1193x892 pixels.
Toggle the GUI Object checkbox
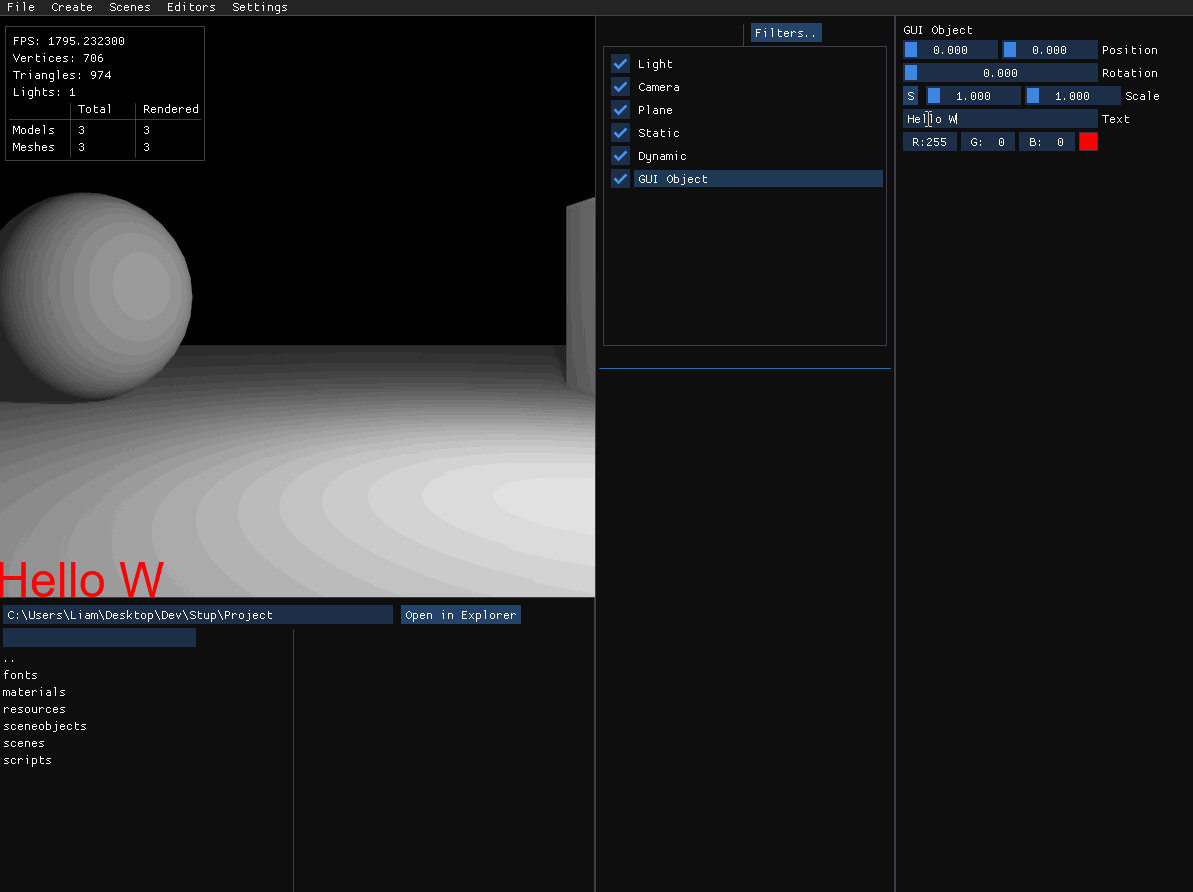(x=620, y=179)
